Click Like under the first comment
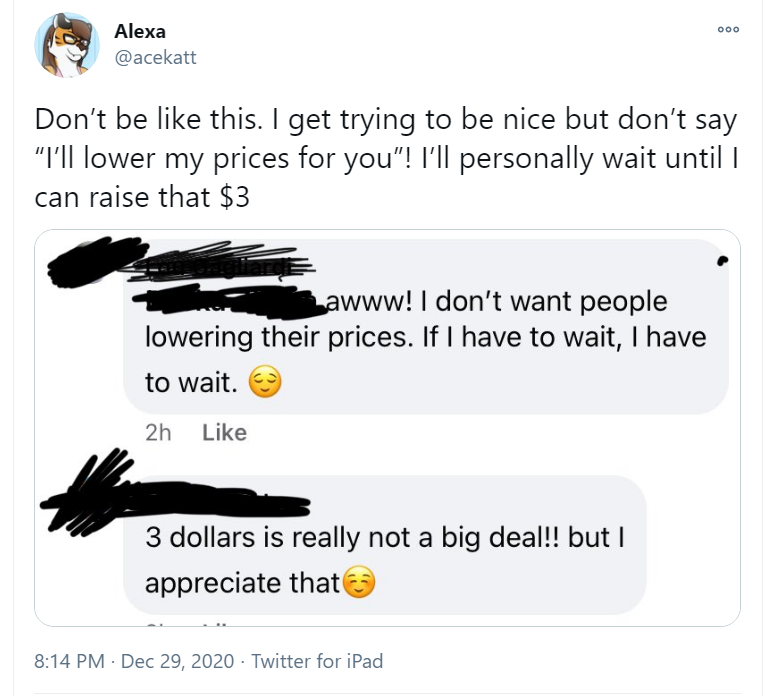This screenshot has width=772, height=696. (x=225, y=433)
